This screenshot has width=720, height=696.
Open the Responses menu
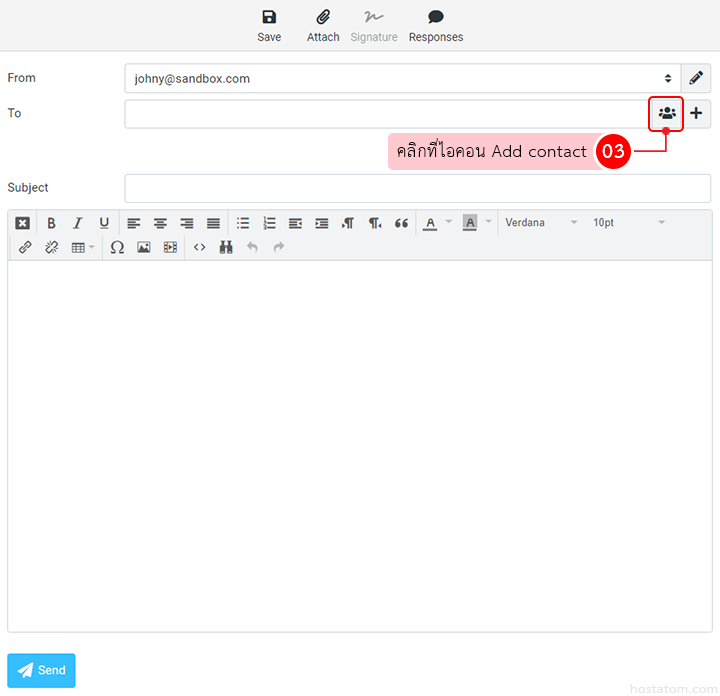click(x=436, y=26)
